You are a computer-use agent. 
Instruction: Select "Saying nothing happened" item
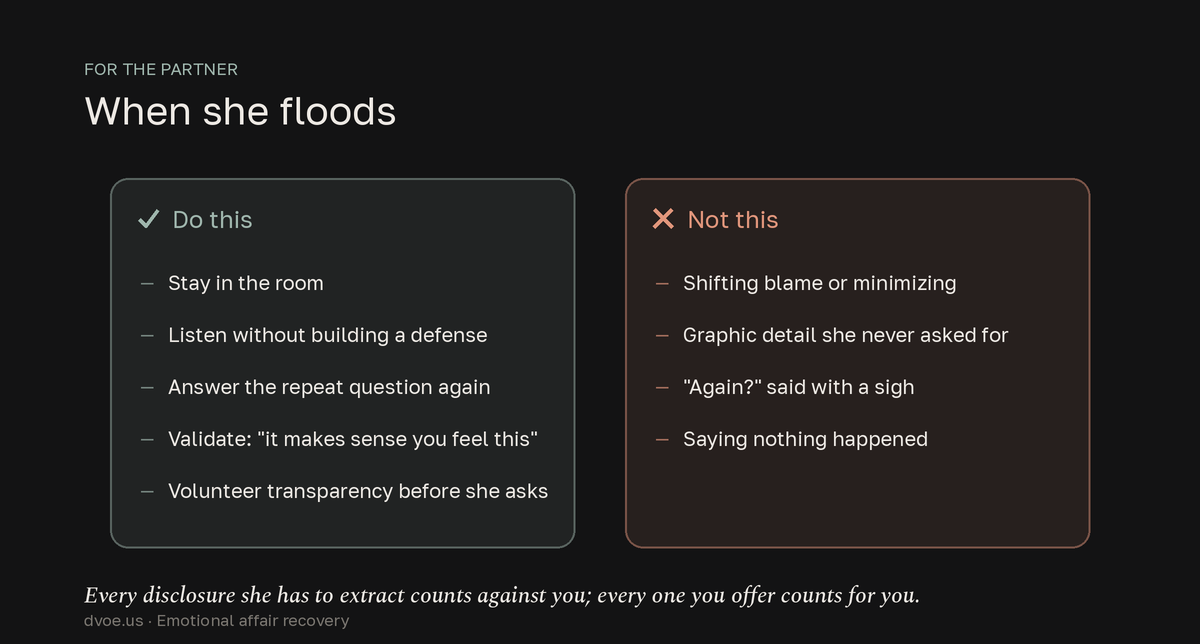805,439
